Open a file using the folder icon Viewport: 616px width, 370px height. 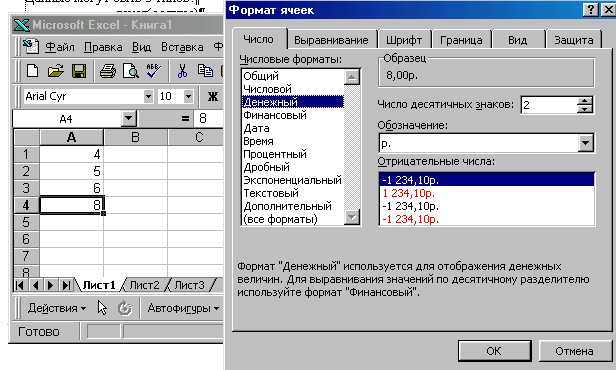[x=55, y=71]
